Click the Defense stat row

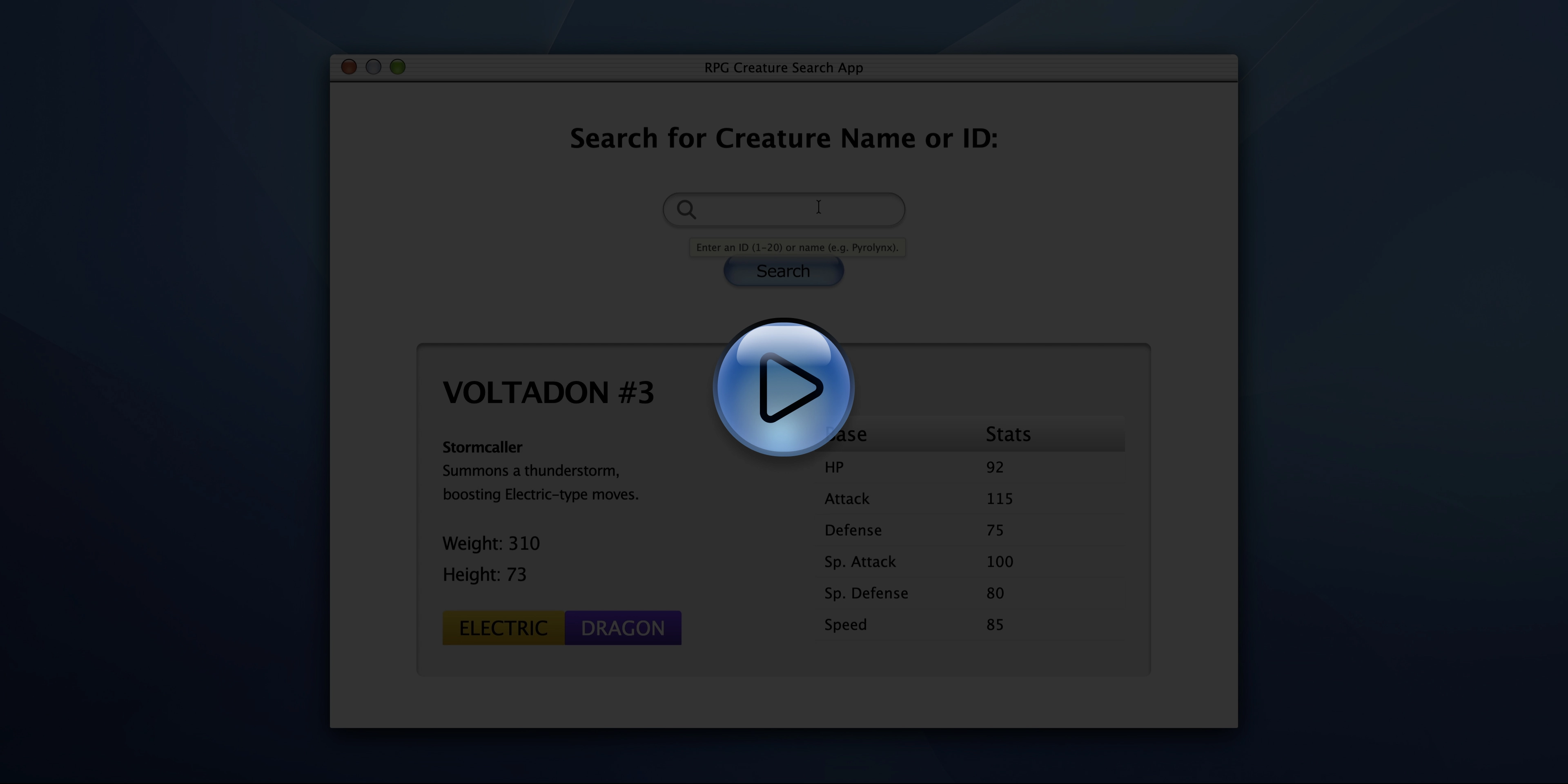tap(853, 530)
